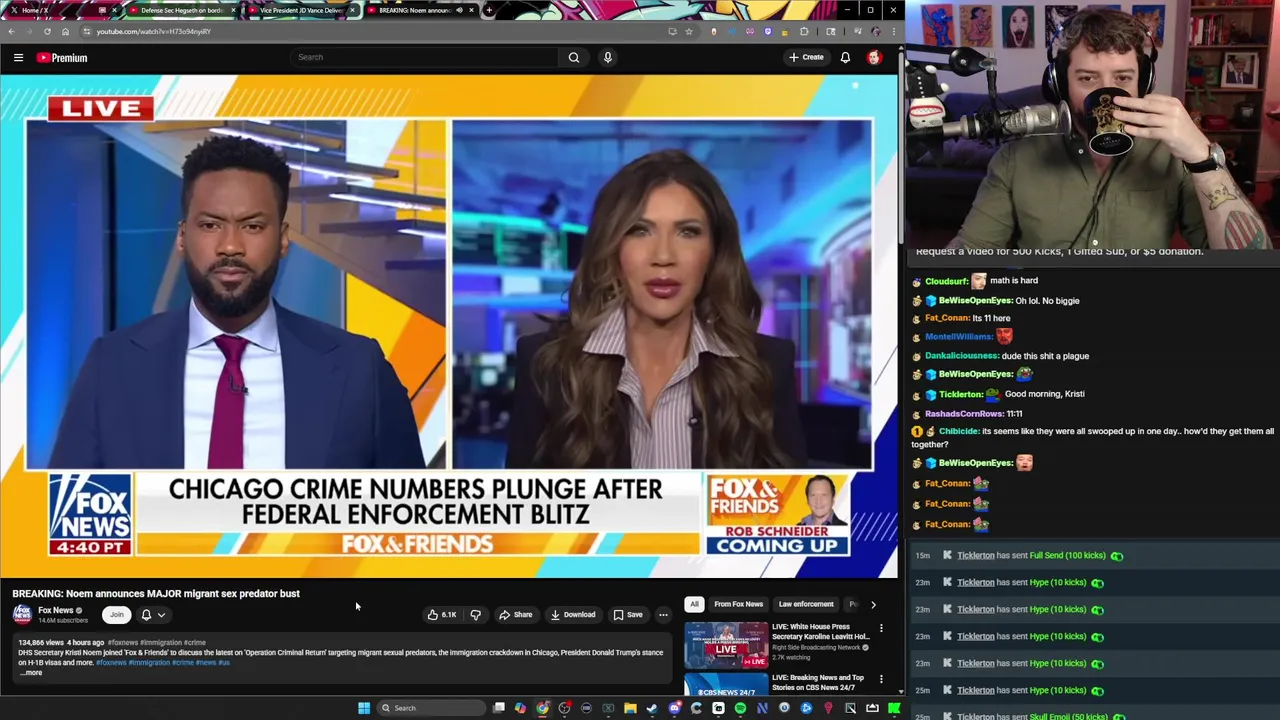
Task: Open File Explorer from the taskbar
Action: click(x=630, y=708)
